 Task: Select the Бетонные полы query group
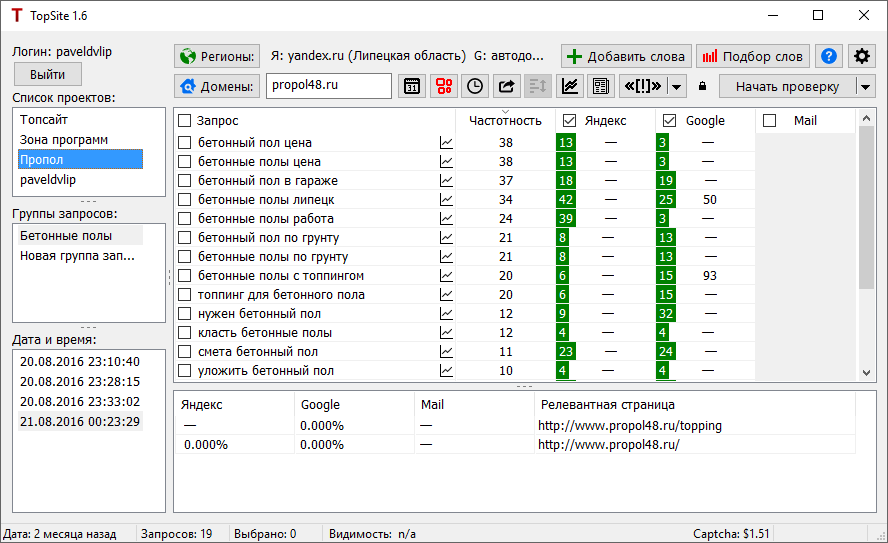(x=80, y=236)
